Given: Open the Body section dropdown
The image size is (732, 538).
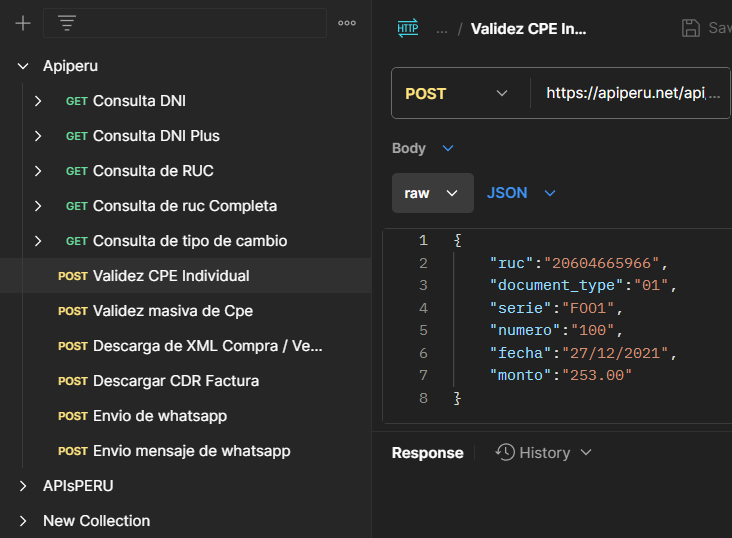Looking at the screenshot, I should [423, 148].
